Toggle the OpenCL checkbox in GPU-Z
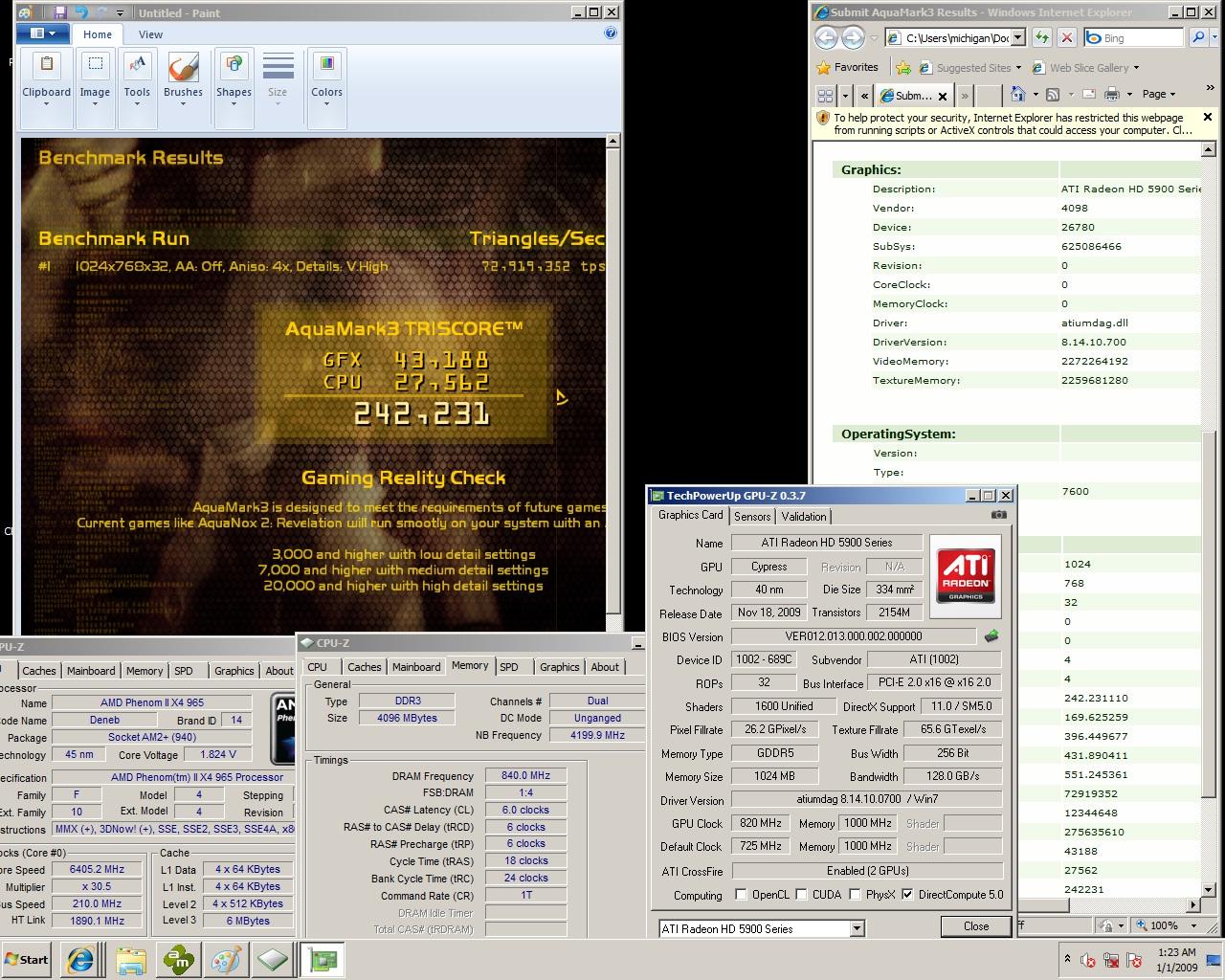 coord(741,895)
